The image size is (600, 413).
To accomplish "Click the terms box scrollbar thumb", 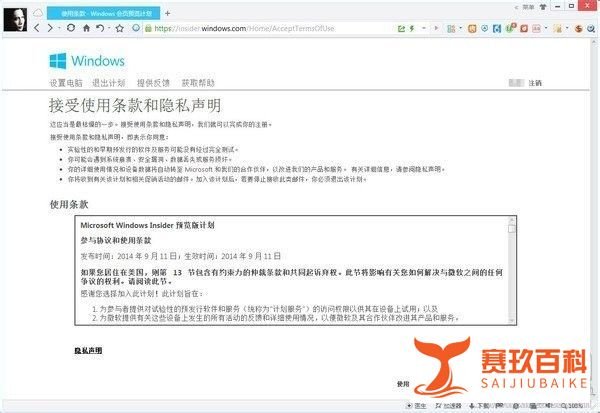I will click(x=511, y=229).
